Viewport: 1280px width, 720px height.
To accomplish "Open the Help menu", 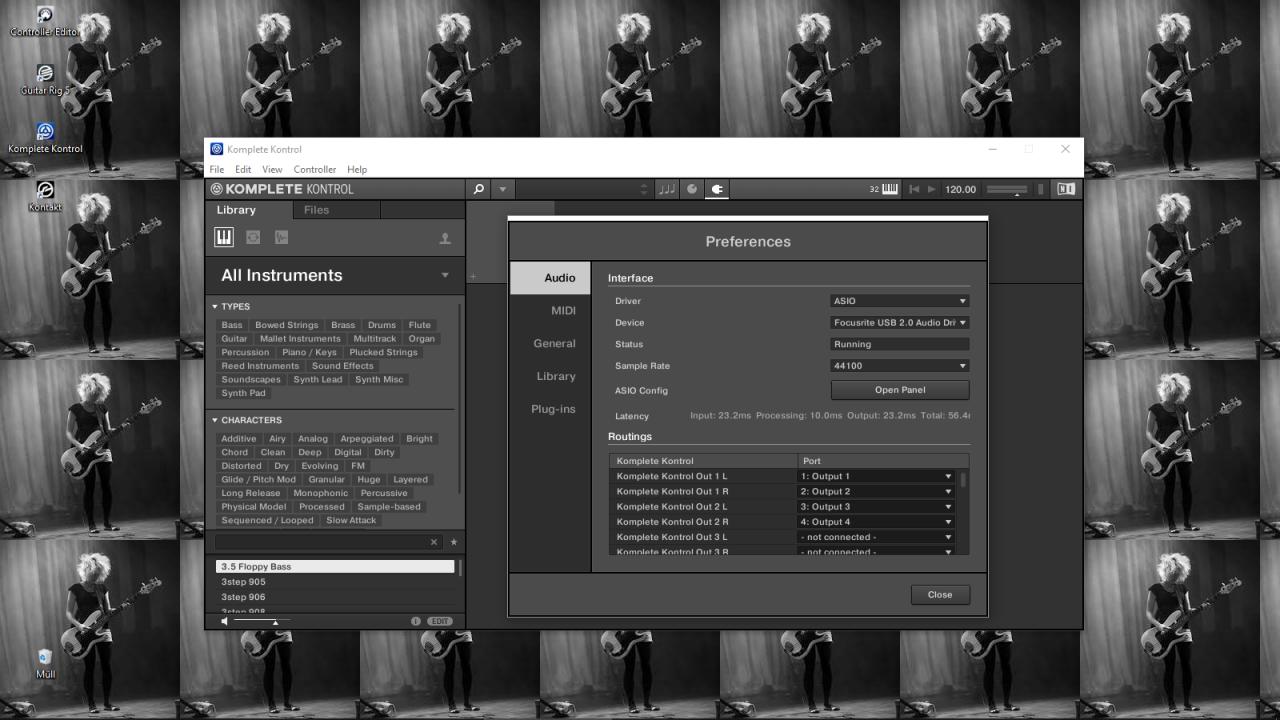I will (357, 170).
